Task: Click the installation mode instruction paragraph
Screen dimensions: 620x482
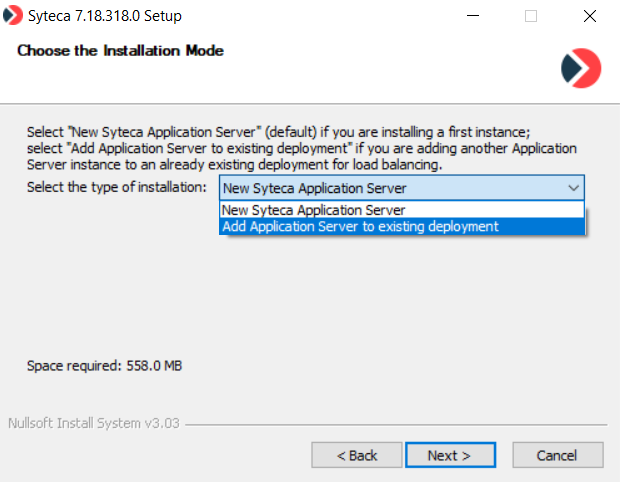Action: 300,147
